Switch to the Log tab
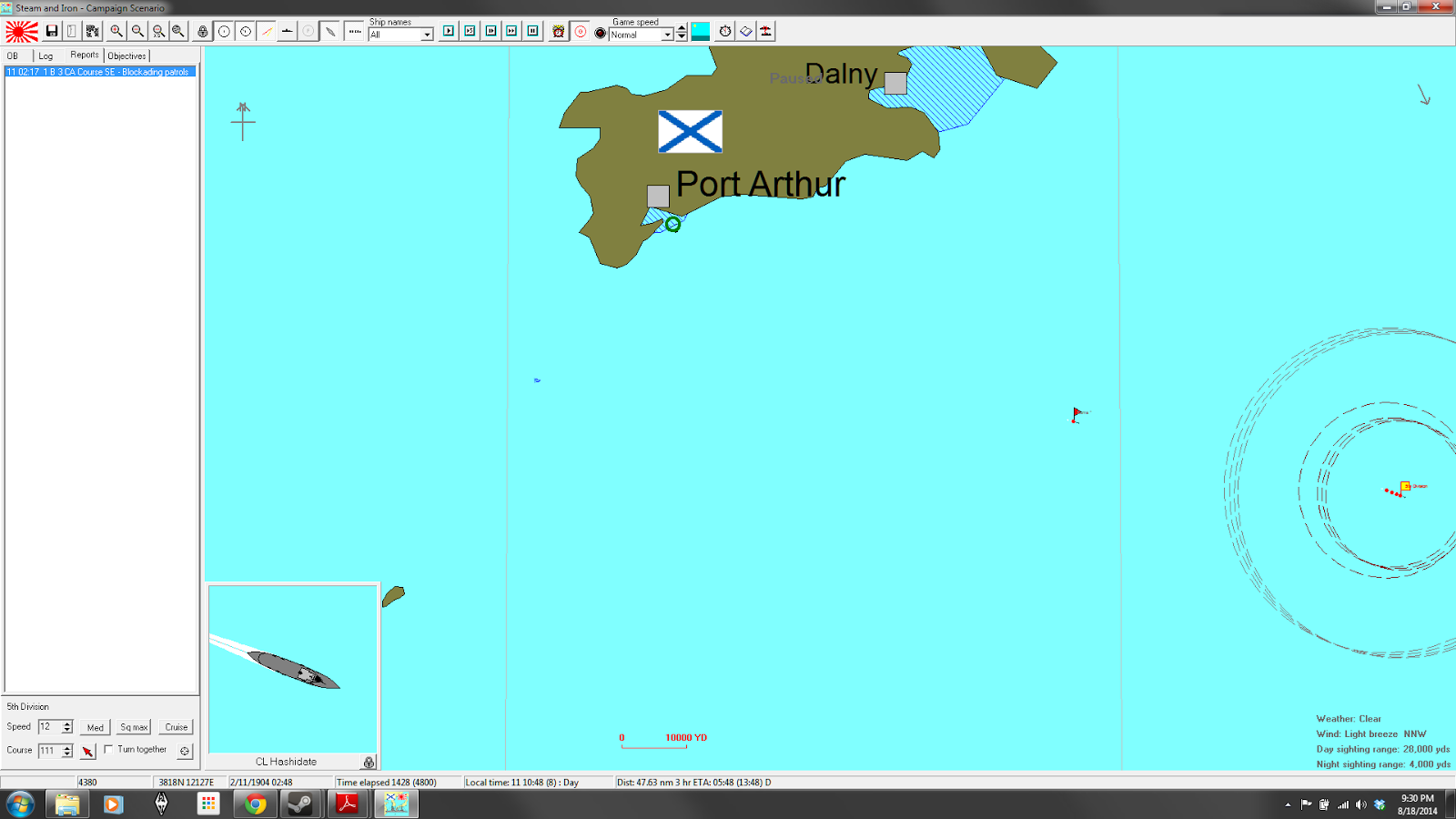 pos(45,56)
